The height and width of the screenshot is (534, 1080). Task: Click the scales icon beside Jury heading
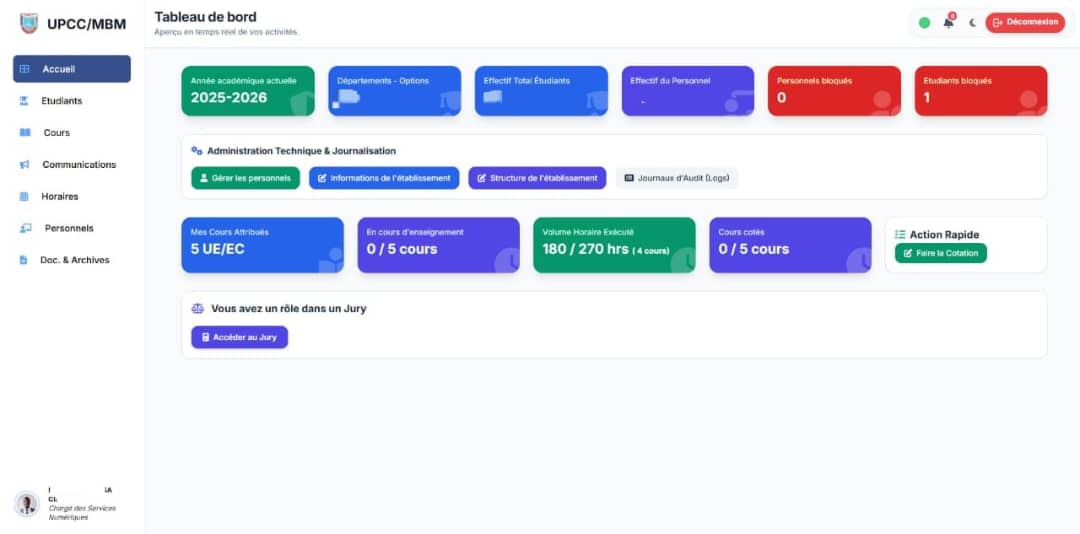(198, 309)
